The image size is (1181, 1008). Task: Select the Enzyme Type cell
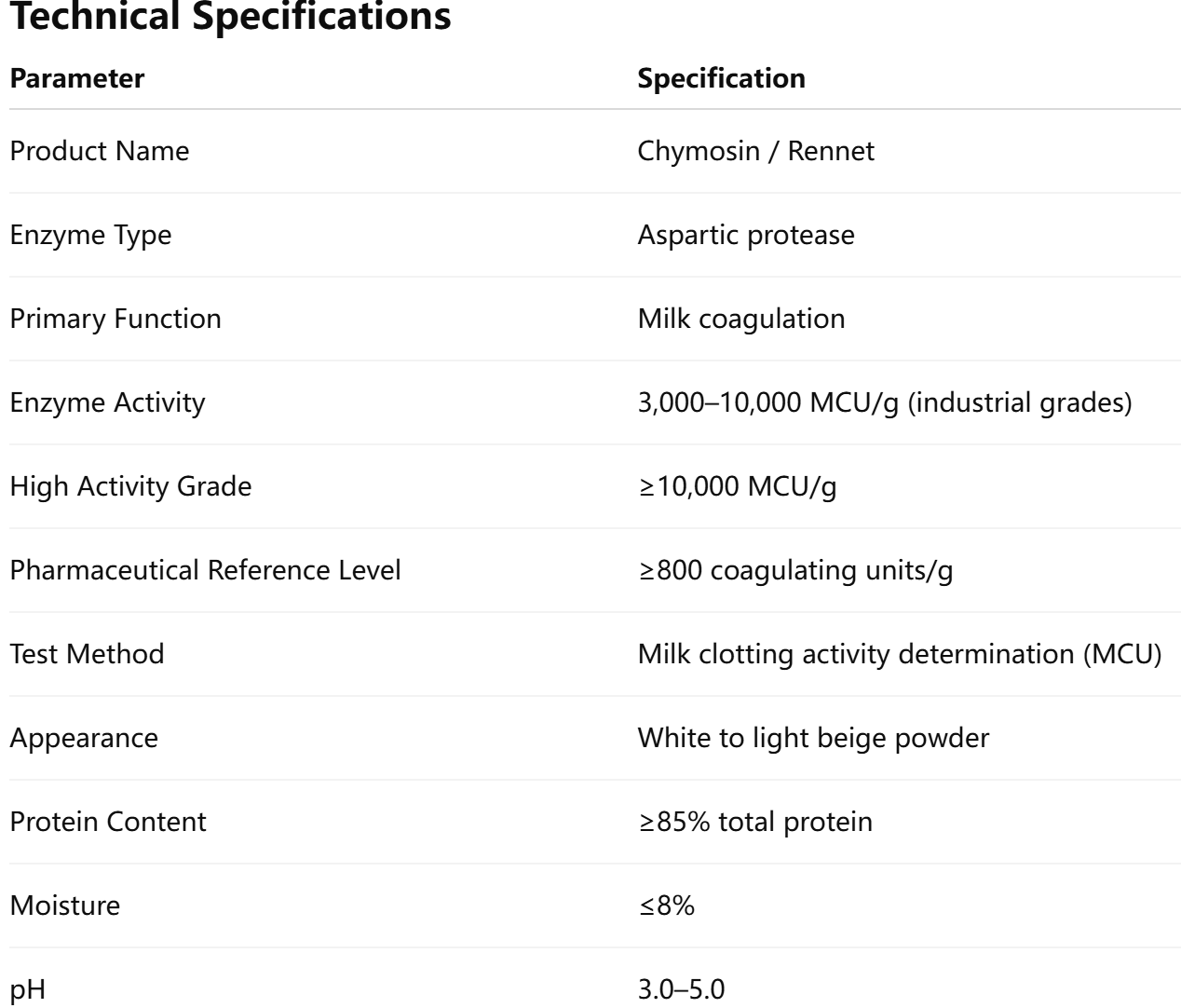(90, 235)
